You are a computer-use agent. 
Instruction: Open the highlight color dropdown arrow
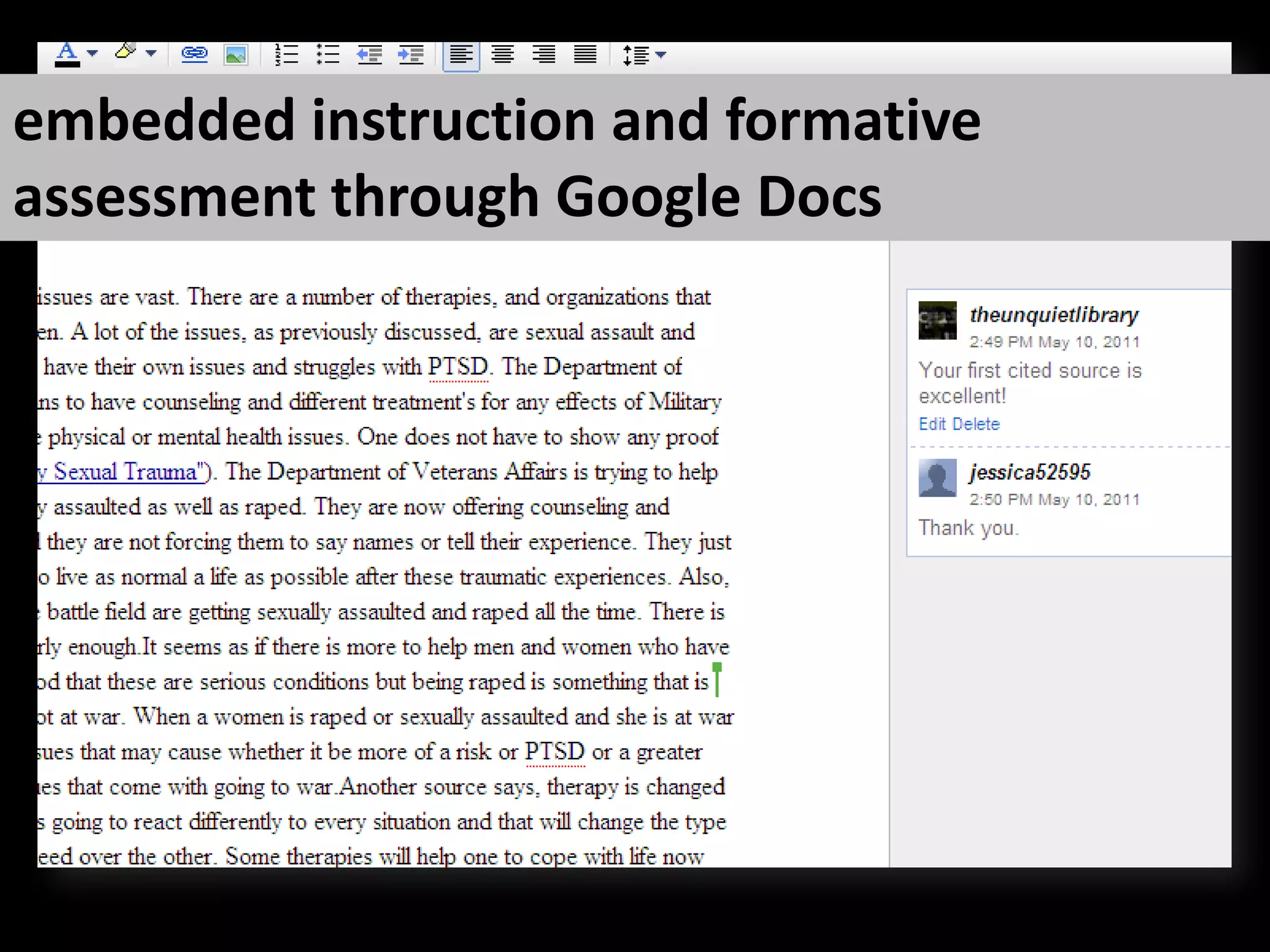(x=151, y=54)
